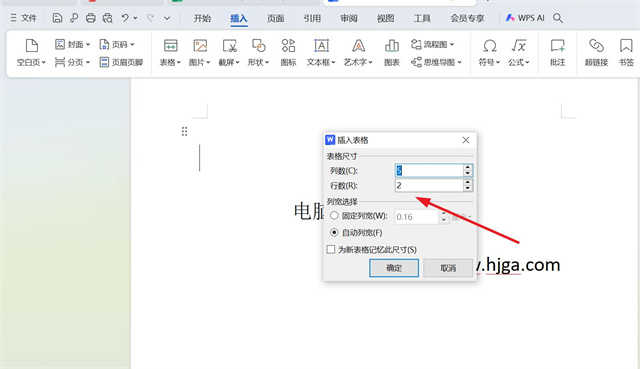Switch to the 引用 tab
Viewport: 640px width, 369px height.
[312, 18]
